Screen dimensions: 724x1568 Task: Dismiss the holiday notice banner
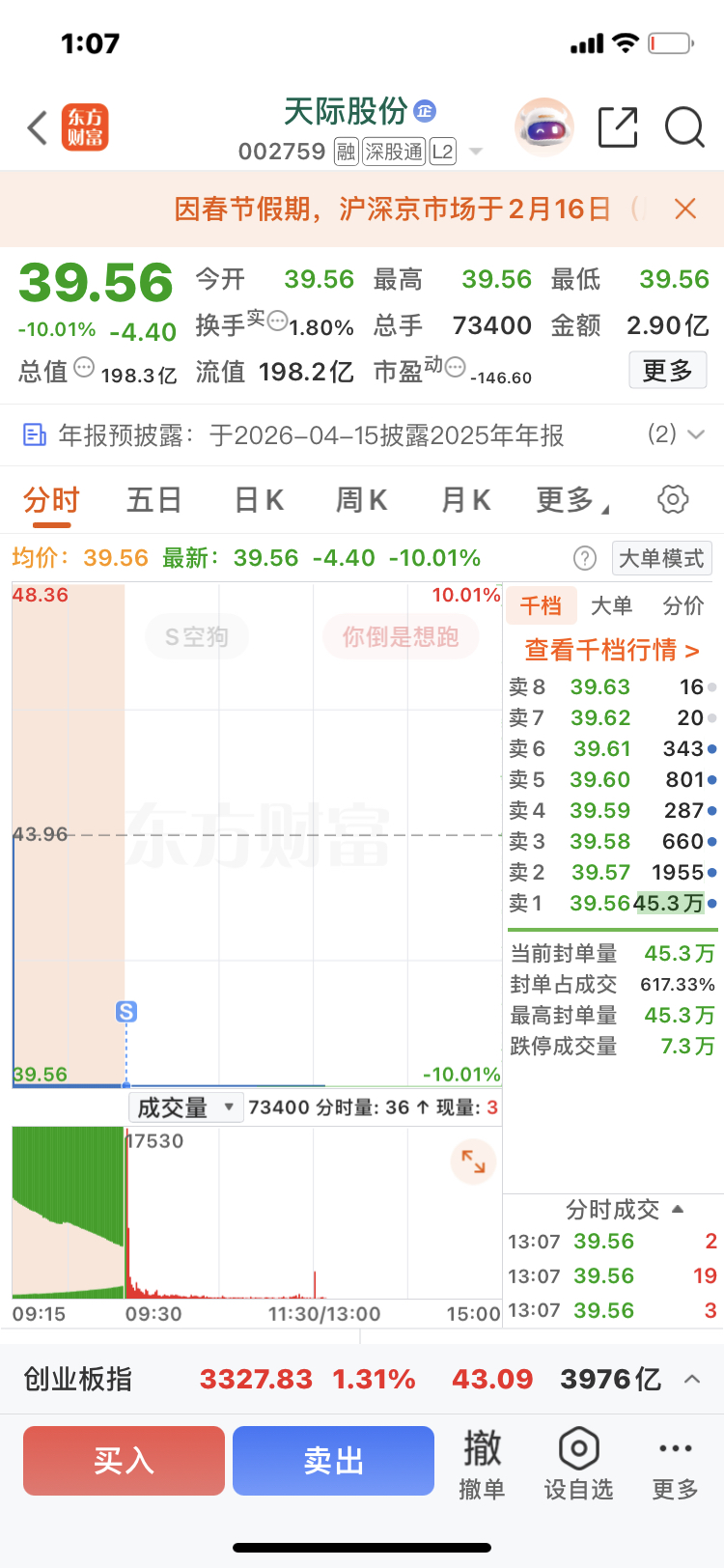tap(685, 209)
